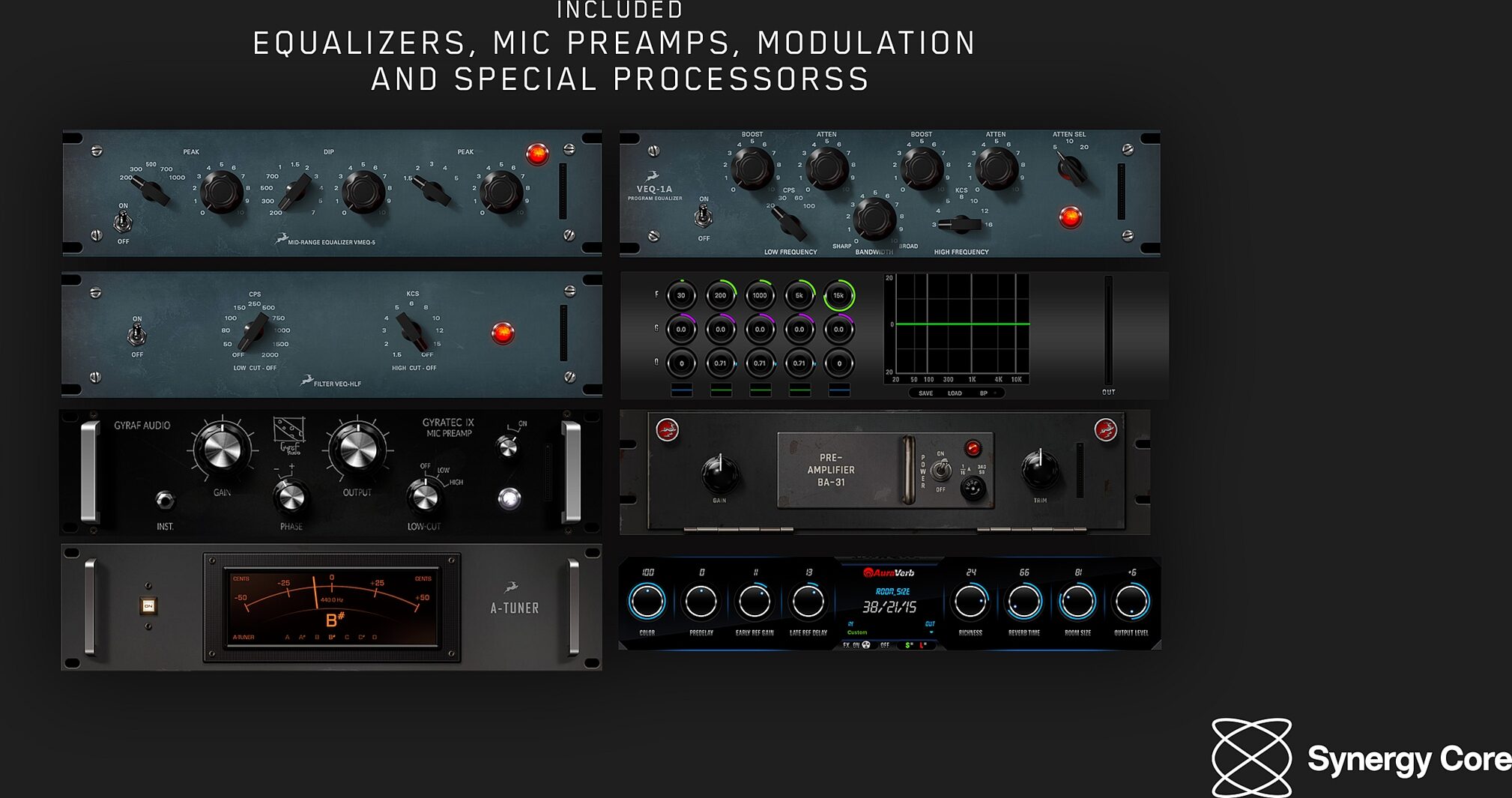Viewport: 1512px width, 798px height.
Task: Toggle the ON button on A-Tuner
Action: point(148,605)
